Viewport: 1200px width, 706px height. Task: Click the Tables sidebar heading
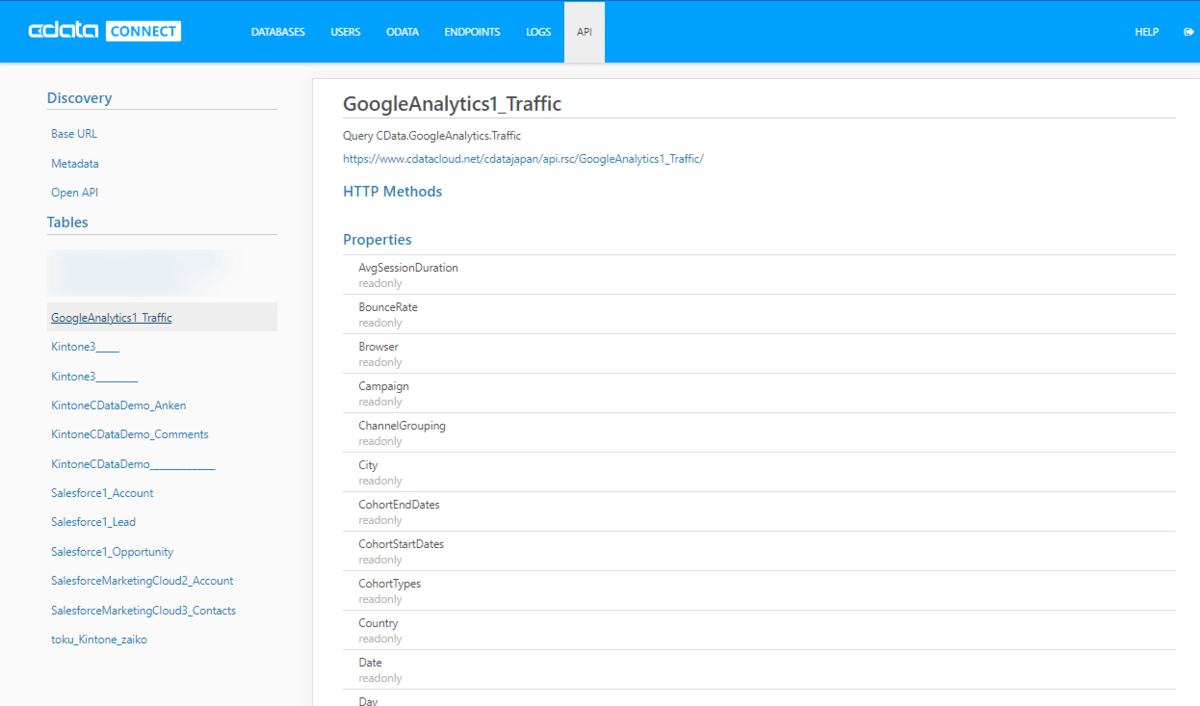pos(67,222)
